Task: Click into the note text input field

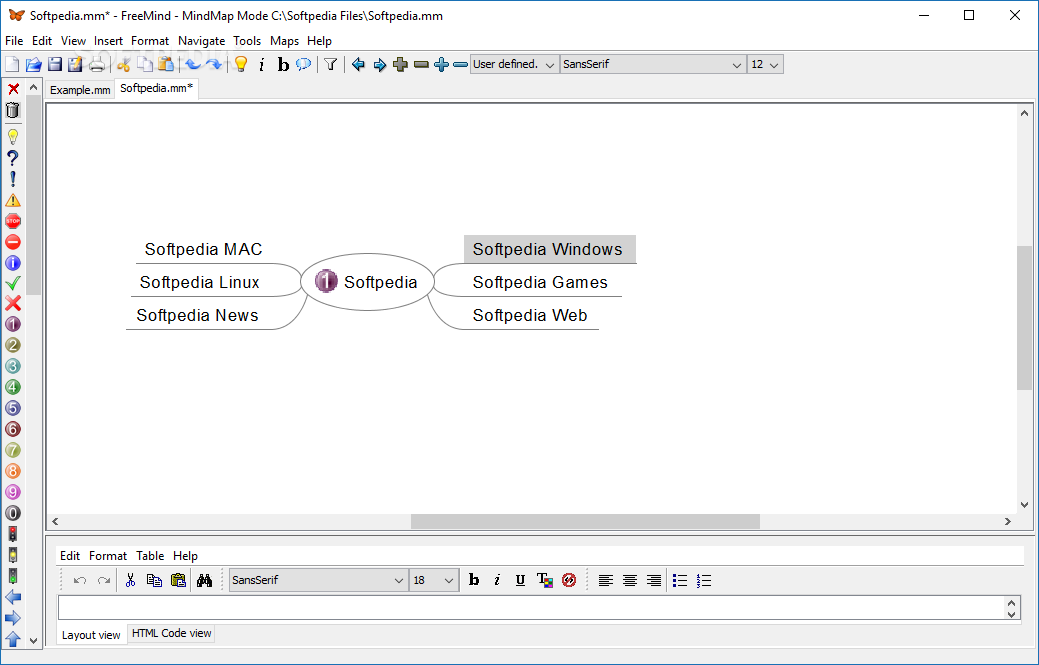Action: [x=531, y=607]
